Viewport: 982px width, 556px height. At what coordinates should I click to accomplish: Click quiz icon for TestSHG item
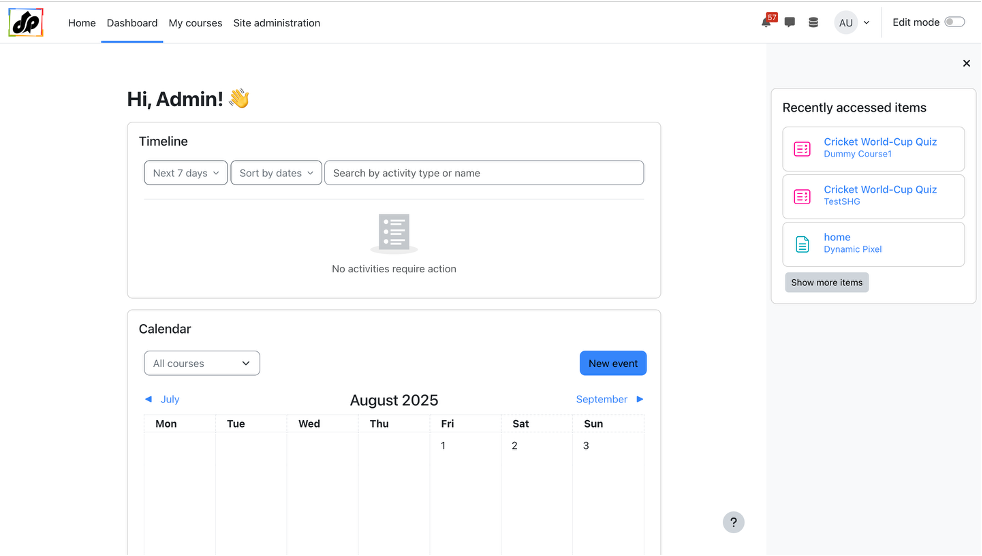pyautogui.click(x=802, y=197)
